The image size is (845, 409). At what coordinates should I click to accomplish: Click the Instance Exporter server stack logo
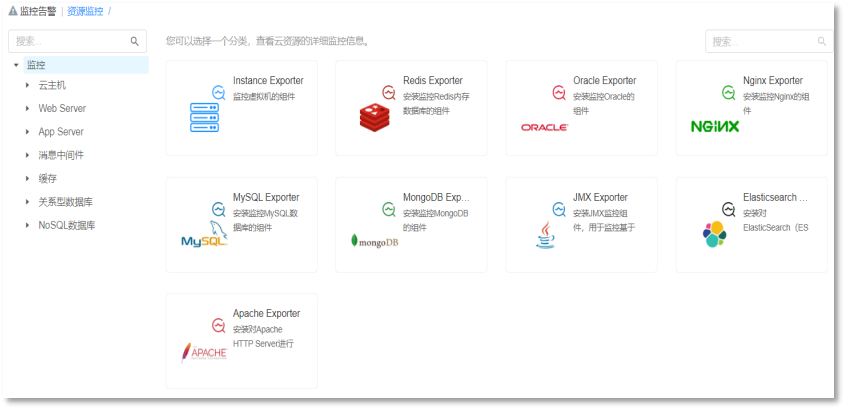[205, 117]
